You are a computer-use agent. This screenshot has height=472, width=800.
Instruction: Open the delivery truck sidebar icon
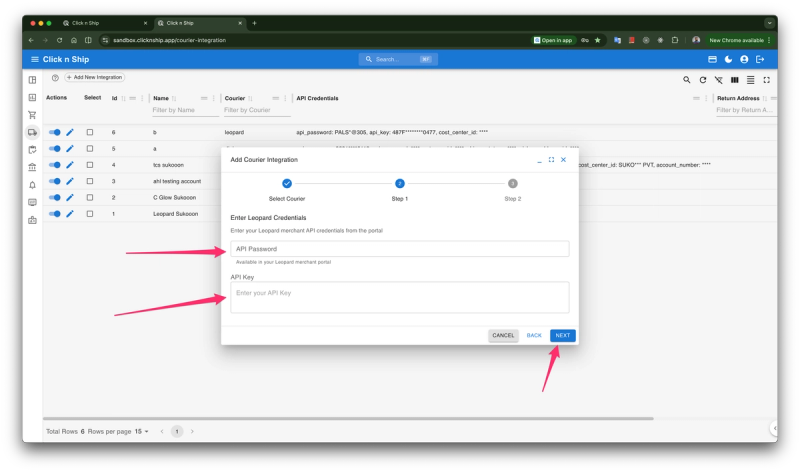click(x=33, y=133)
